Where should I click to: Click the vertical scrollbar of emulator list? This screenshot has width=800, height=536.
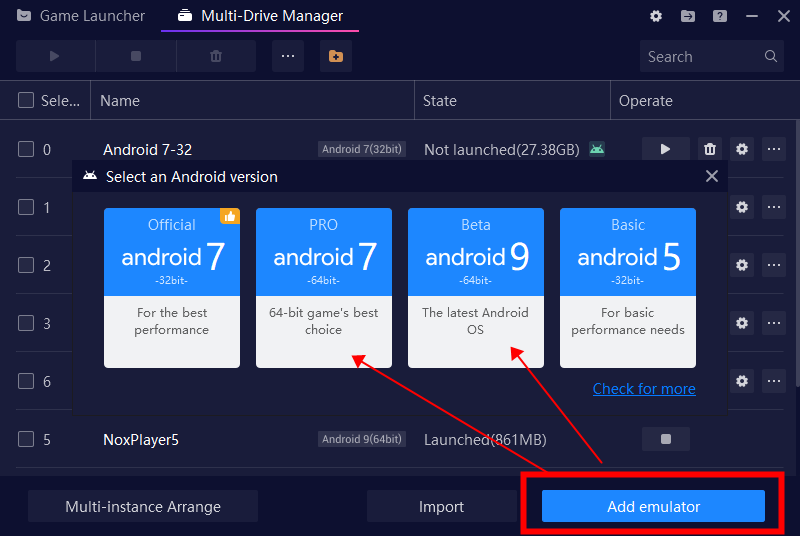[x=797, y=253]
